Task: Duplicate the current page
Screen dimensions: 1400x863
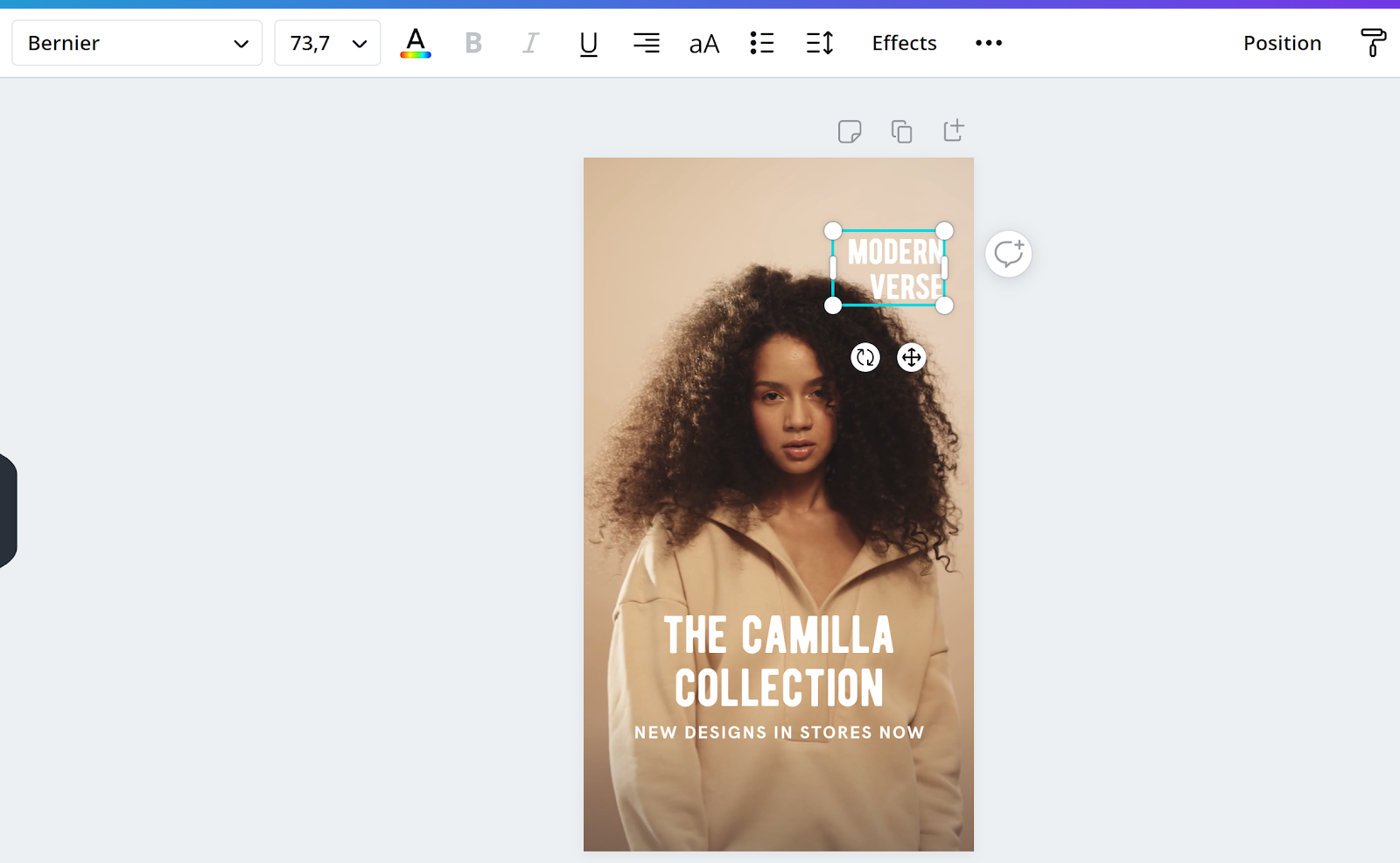Action: [901, 131]
